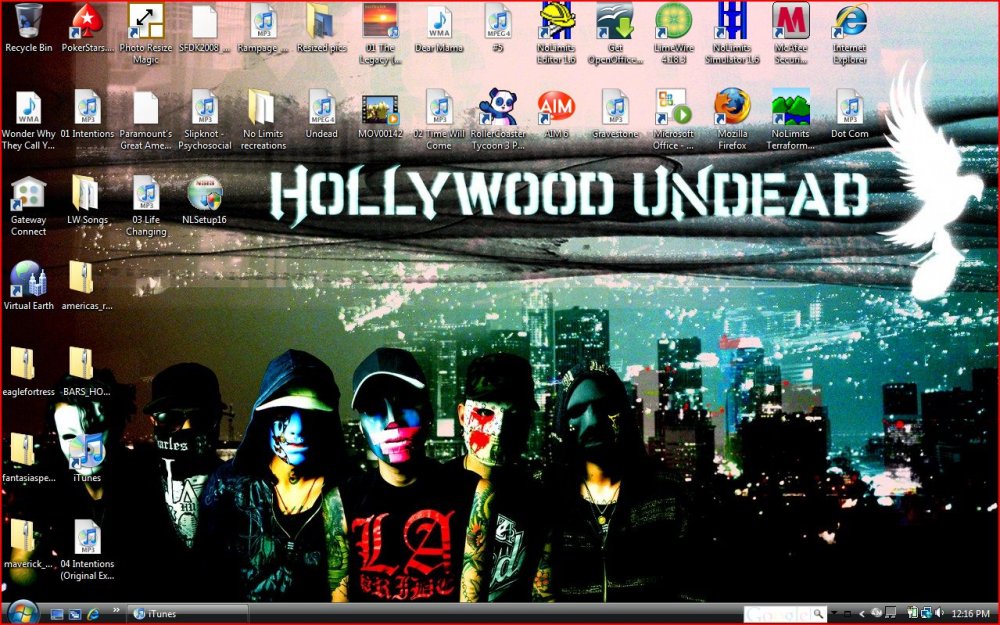The height and width of the screenshot is (625, 1000).
Task: Open the Recycle Bin icon
Action: point(28,22)
